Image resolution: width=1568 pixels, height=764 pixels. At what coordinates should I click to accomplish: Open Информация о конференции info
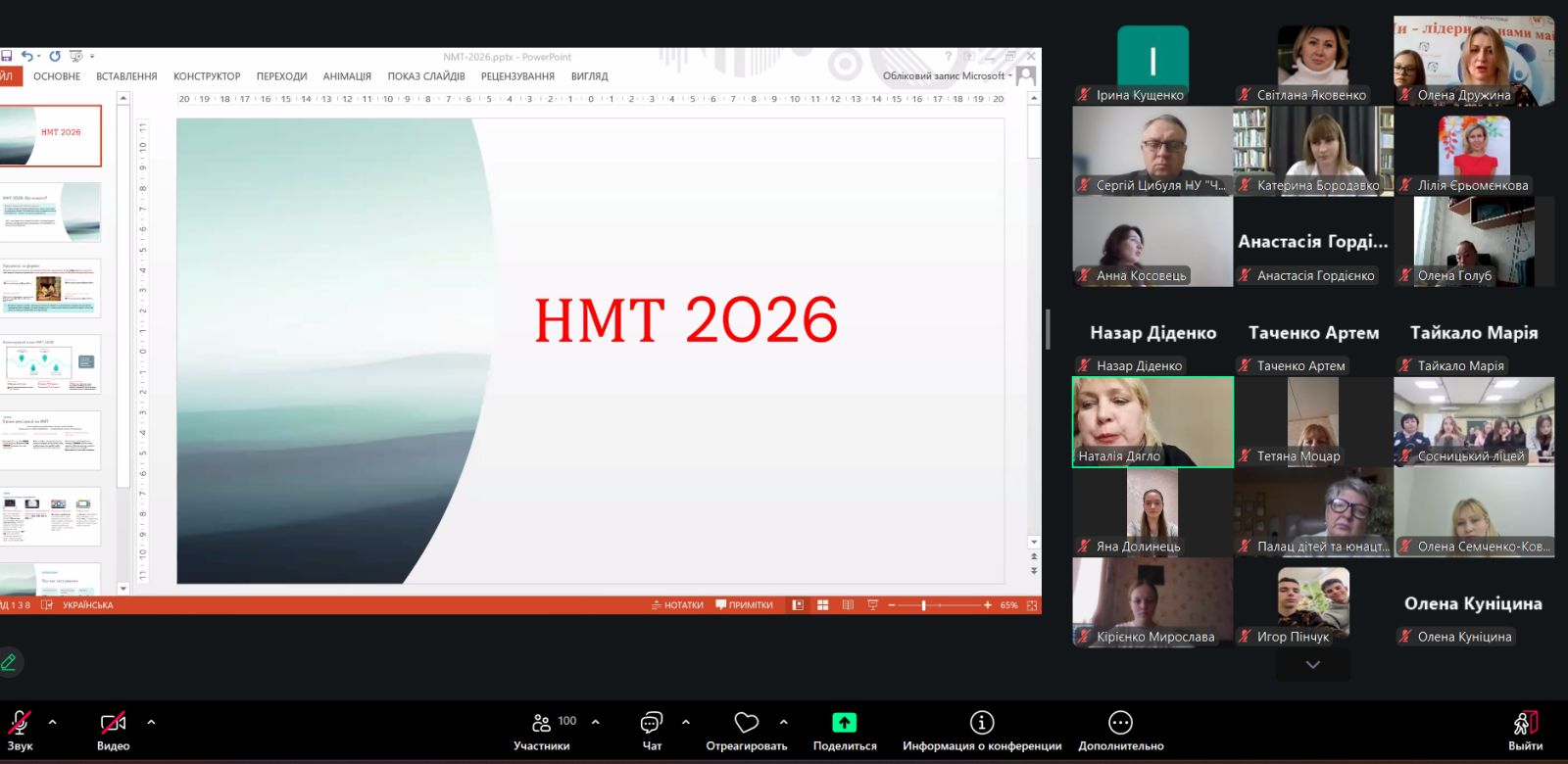(981, 723)
